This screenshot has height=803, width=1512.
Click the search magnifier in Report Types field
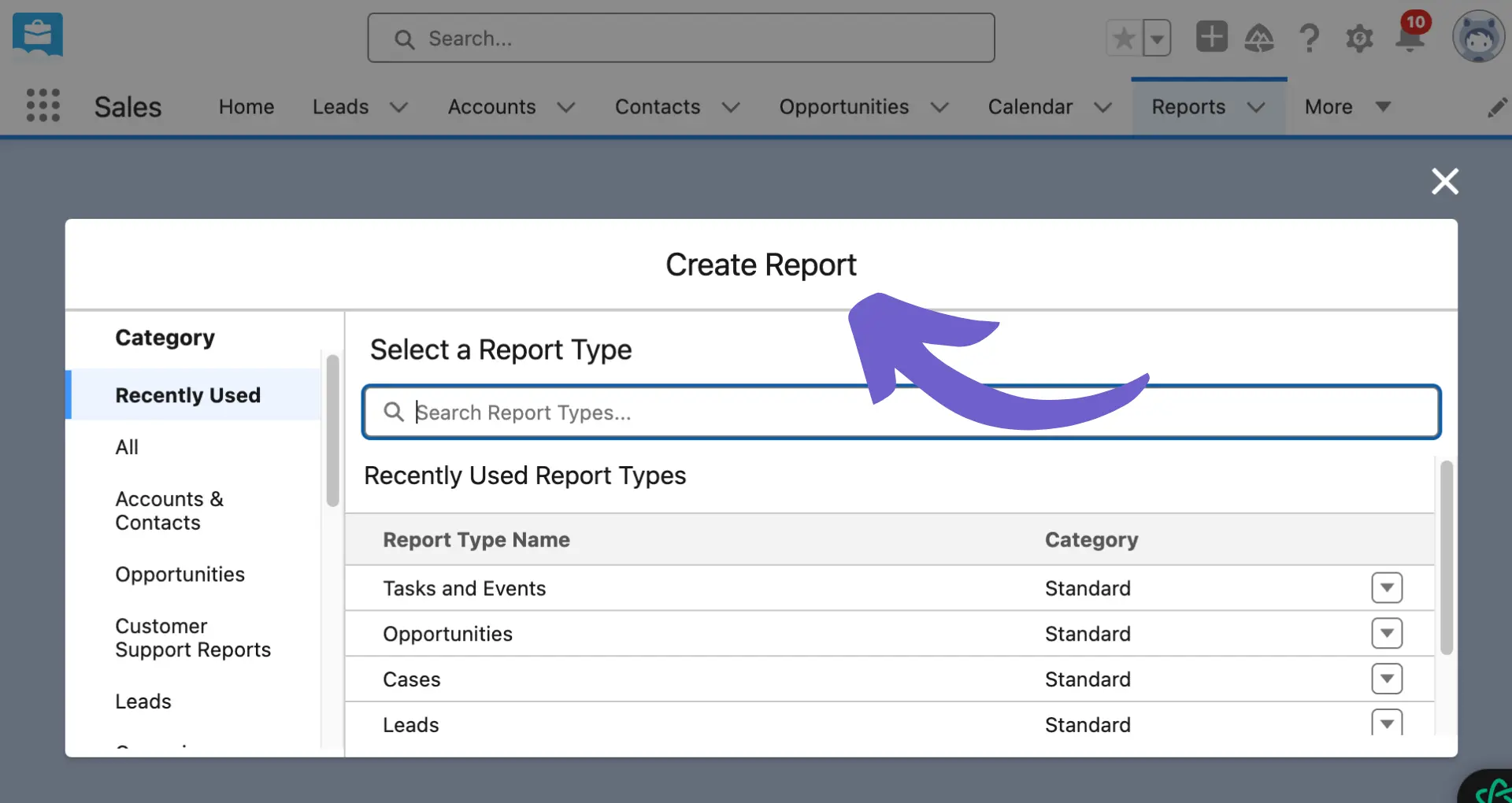tap(393, 411)
